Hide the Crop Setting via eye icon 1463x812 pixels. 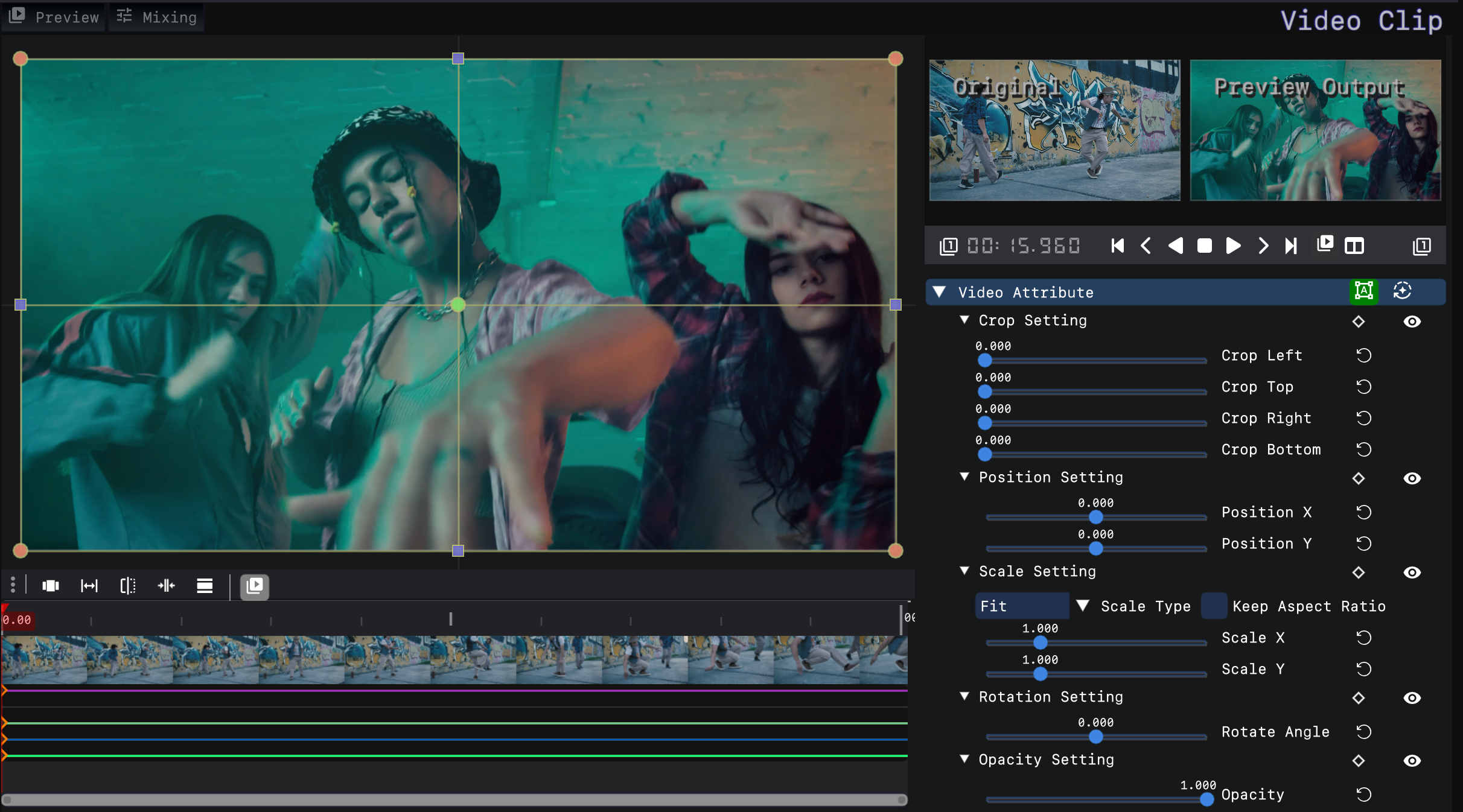click(1412, 322)
